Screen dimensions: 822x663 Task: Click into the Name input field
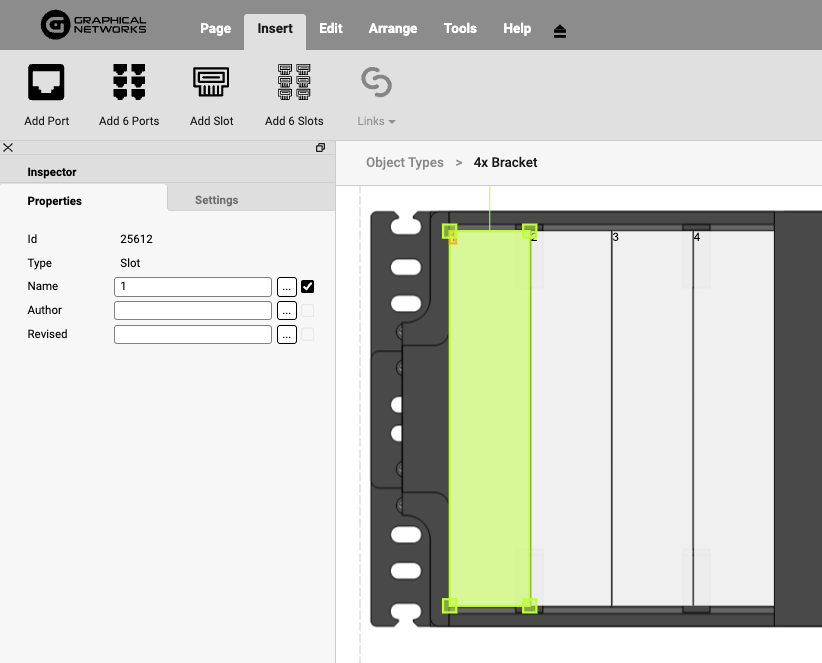pyautogui.click(x=193, y=287)
